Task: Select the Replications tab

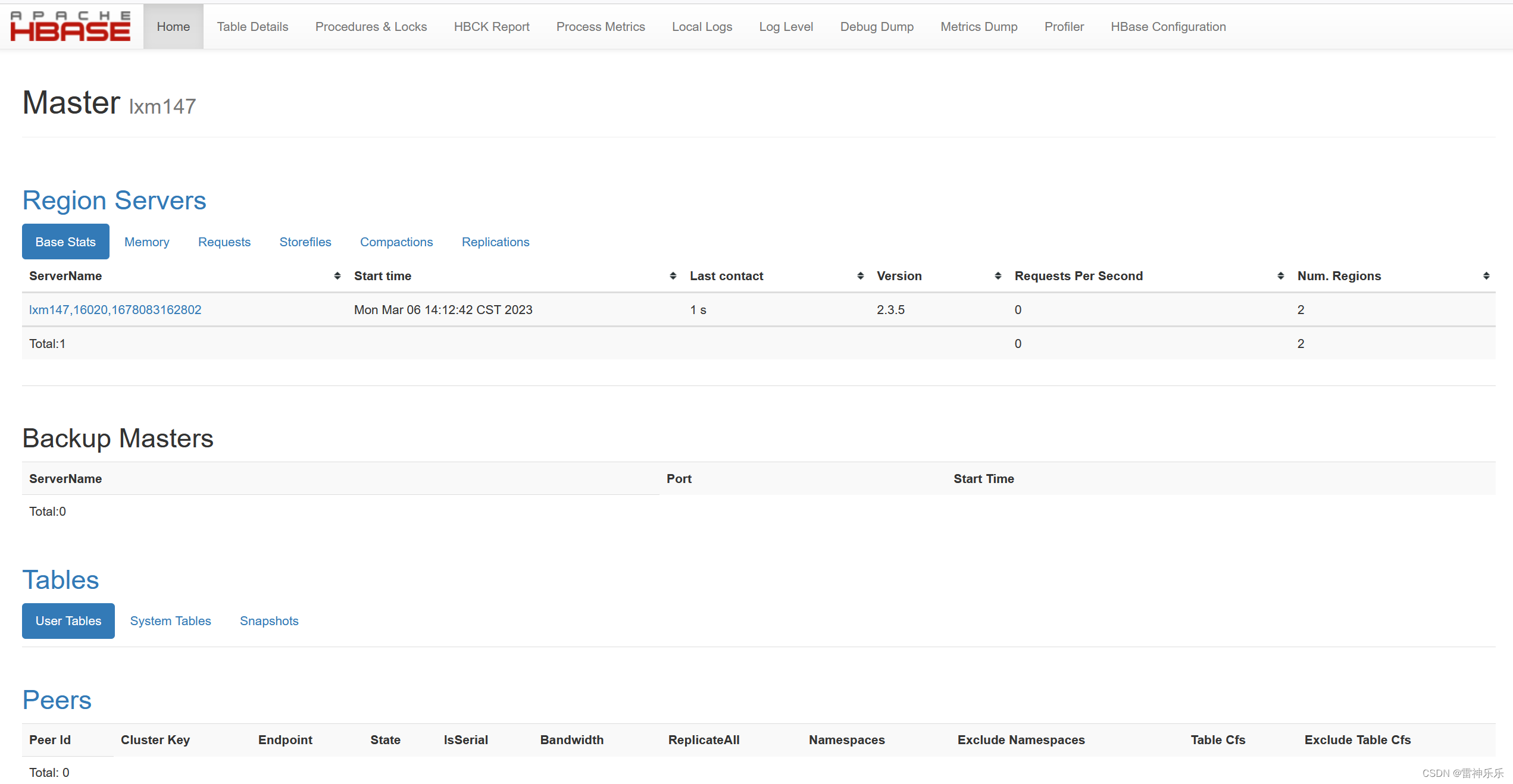Action: point(495,242)
